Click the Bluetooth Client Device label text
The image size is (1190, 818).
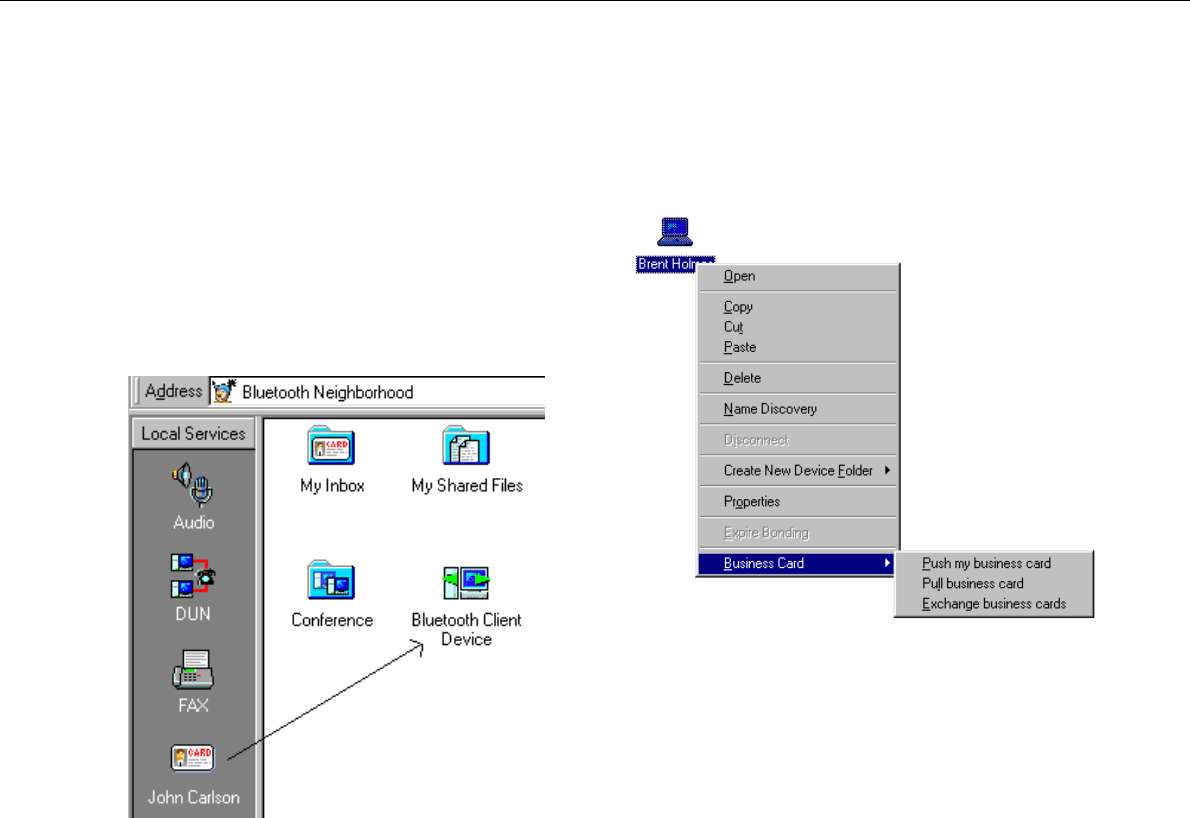(466, 630)
